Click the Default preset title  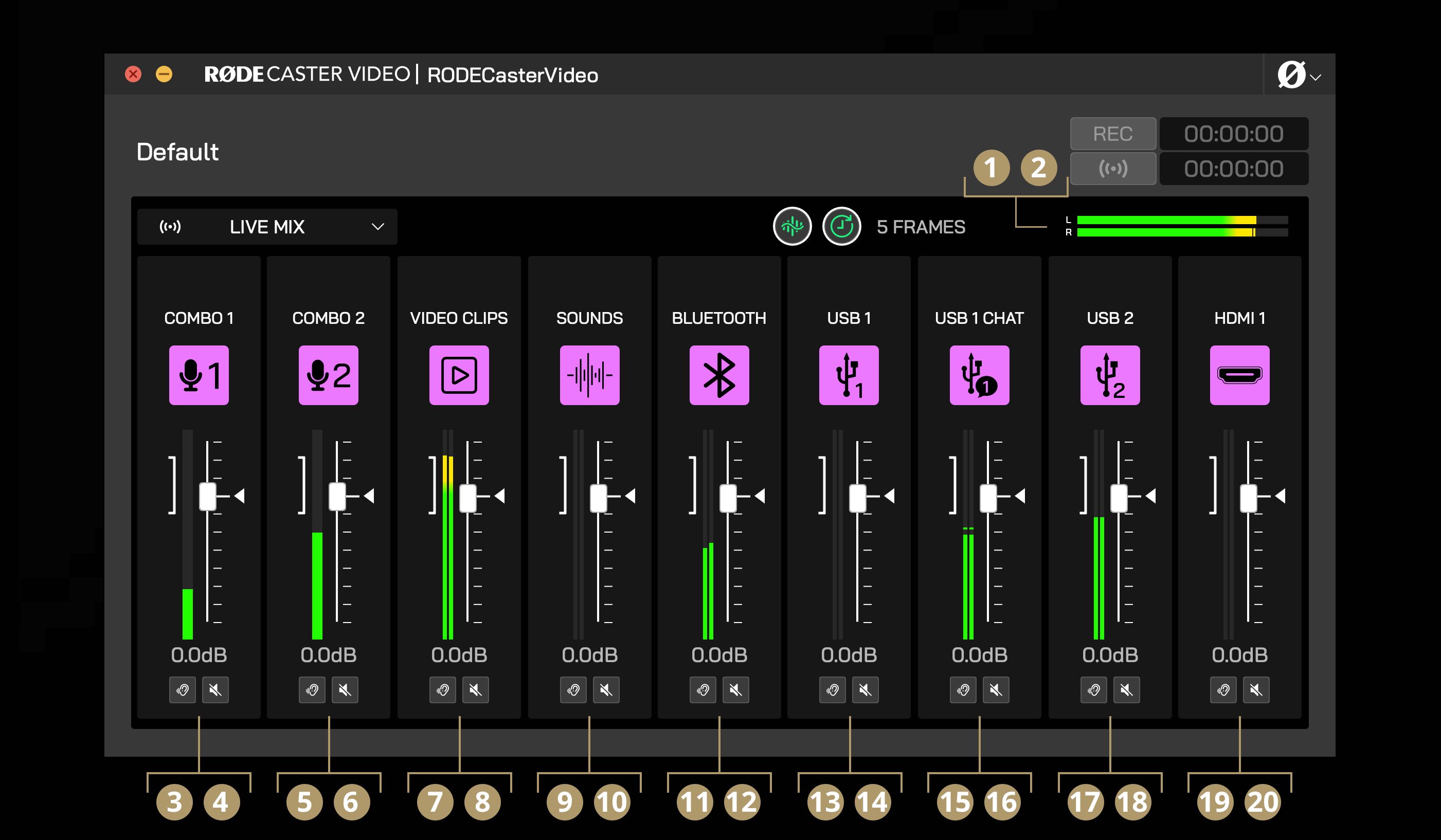[x=177, y=151]
